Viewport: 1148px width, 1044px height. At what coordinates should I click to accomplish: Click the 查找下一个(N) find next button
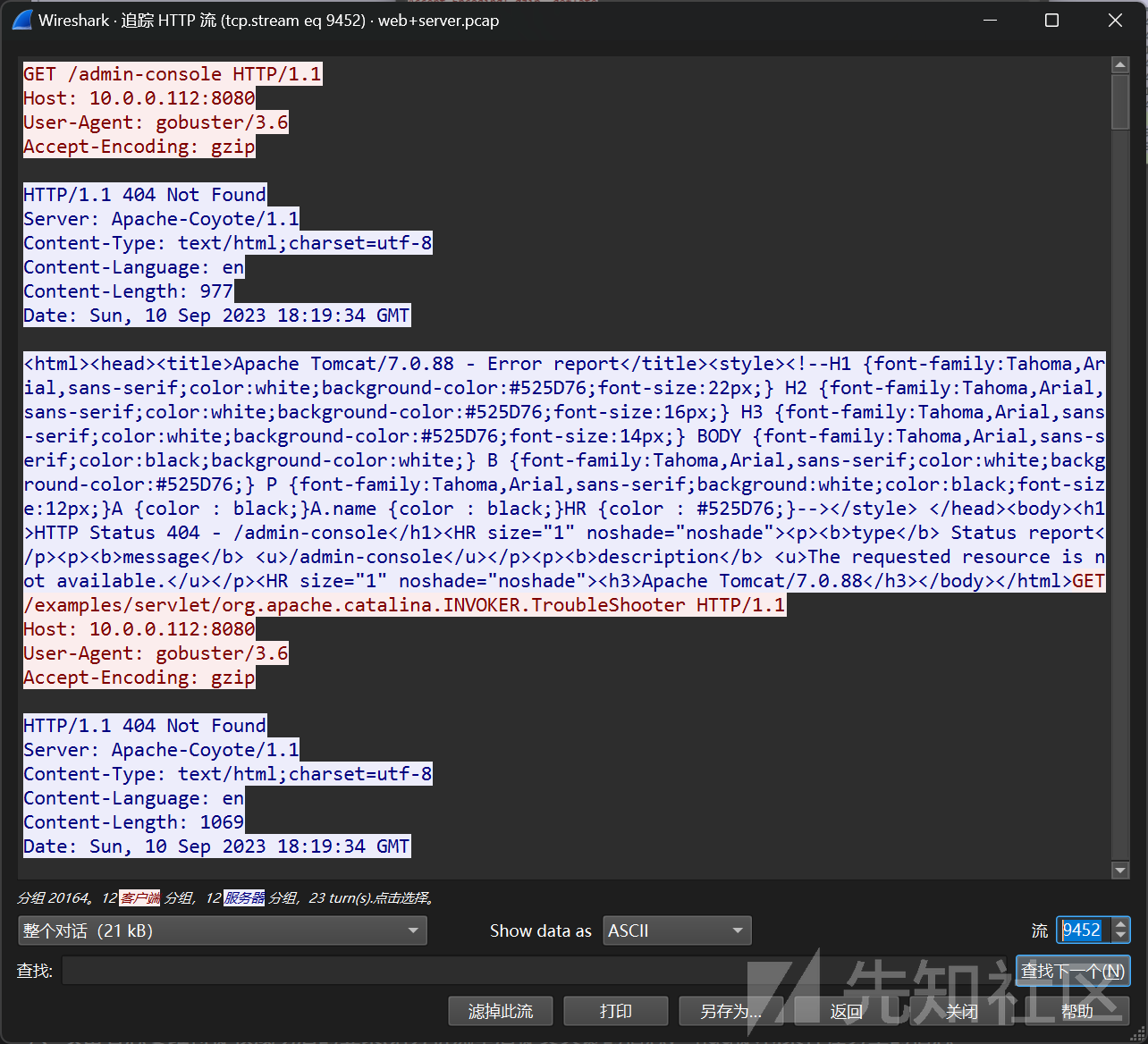tap(1073, 971)
